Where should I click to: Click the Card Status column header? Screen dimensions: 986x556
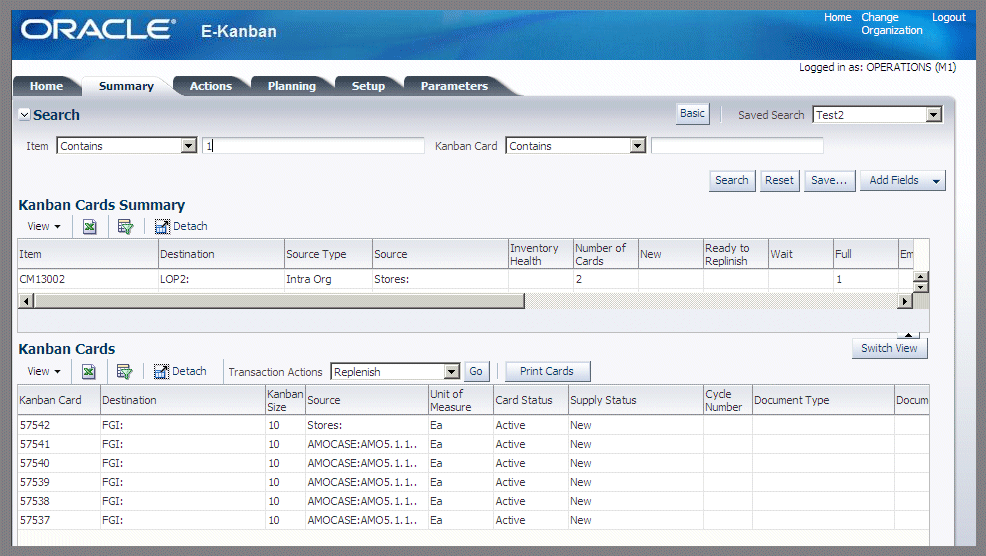point(530,400)
